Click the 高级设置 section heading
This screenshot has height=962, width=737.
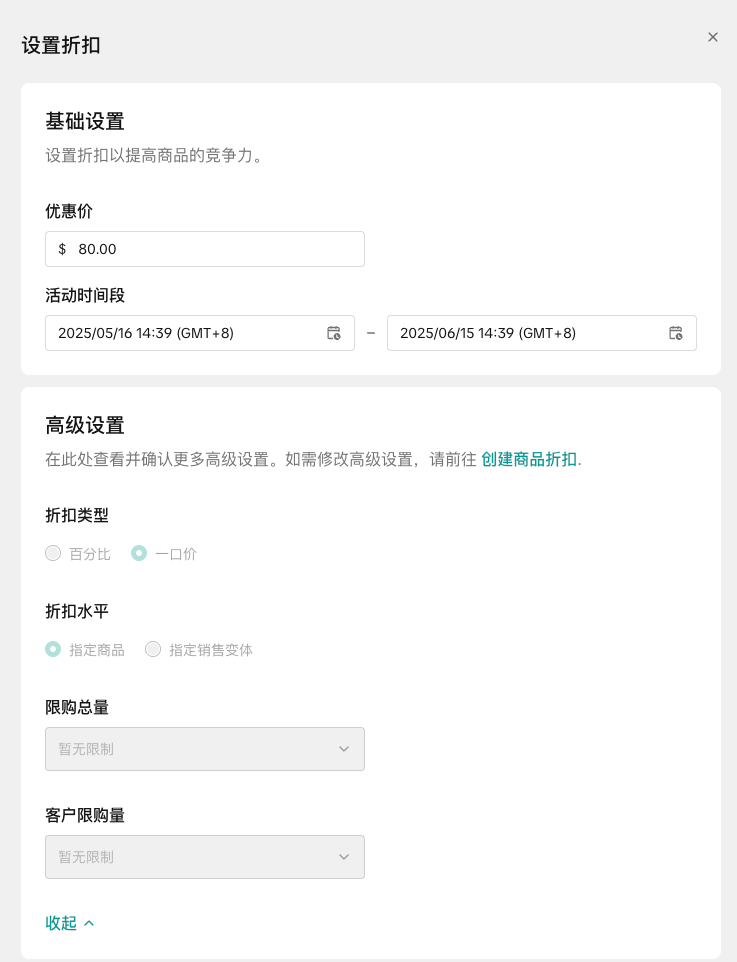tap(85, 425)
